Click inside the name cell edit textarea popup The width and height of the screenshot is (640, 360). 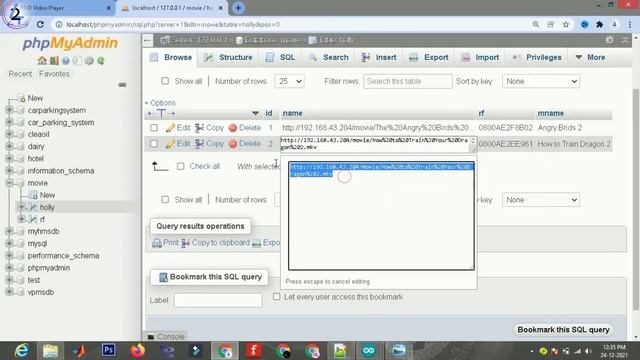[381, 216]
